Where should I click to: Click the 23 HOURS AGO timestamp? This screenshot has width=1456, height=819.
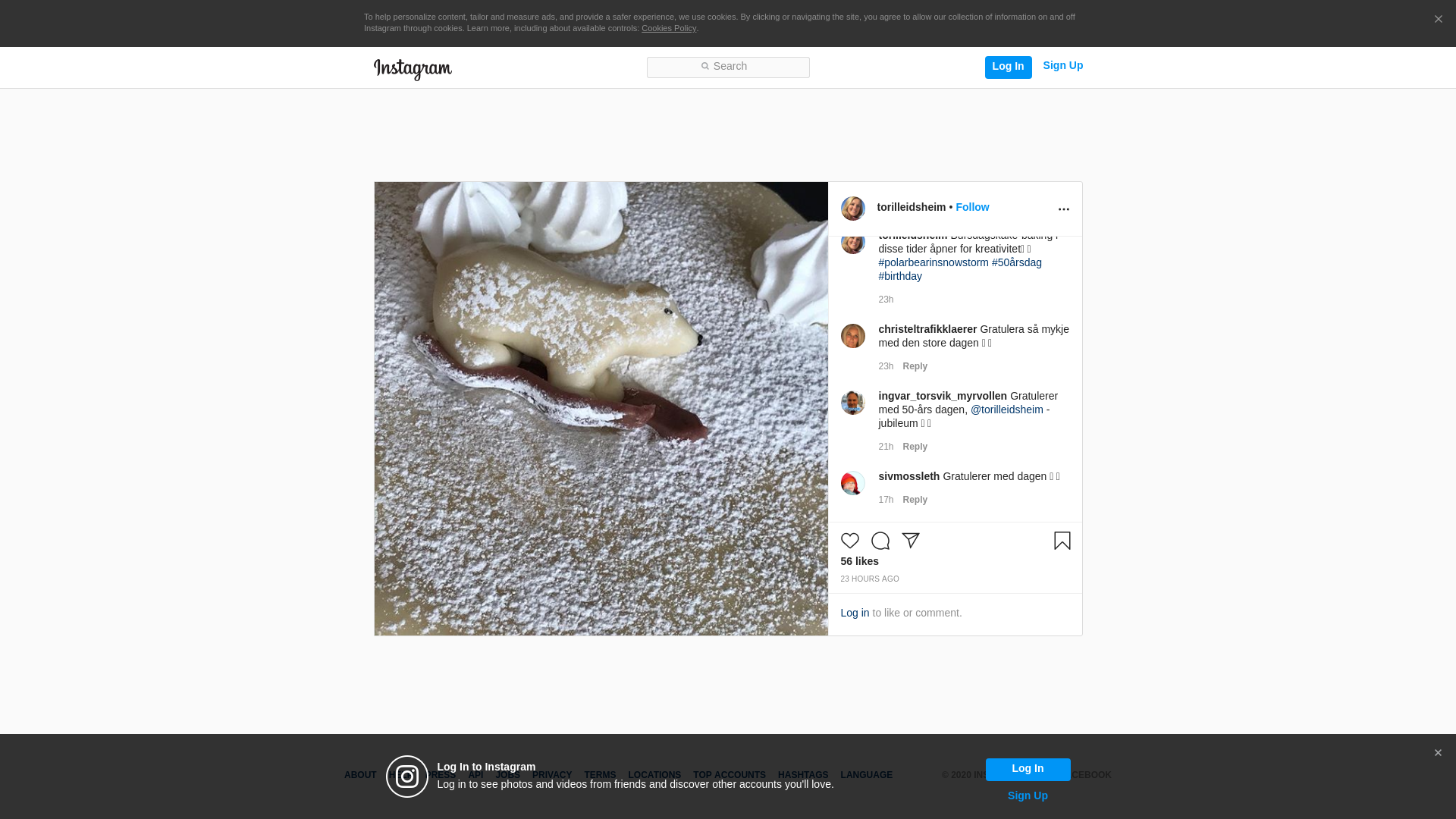point(870,579)
